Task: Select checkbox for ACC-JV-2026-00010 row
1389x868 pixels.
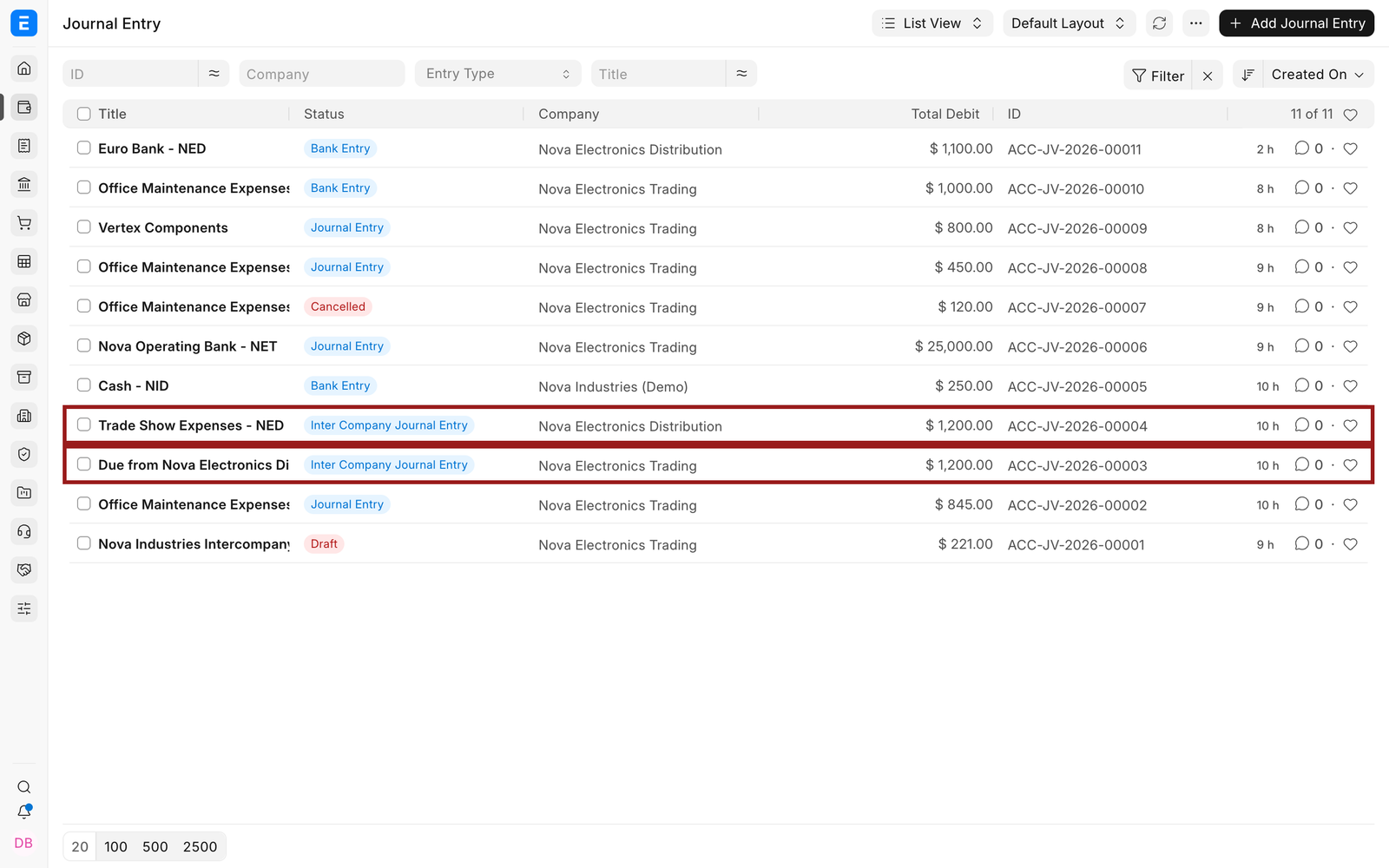Action: click(x=83, y=187)
